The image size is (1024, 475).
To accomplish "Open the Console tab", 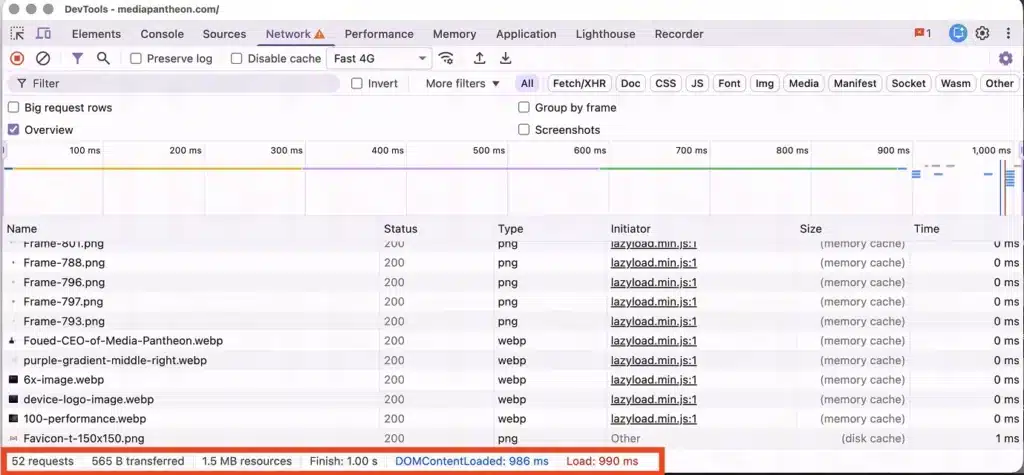I will click(162, 34).
